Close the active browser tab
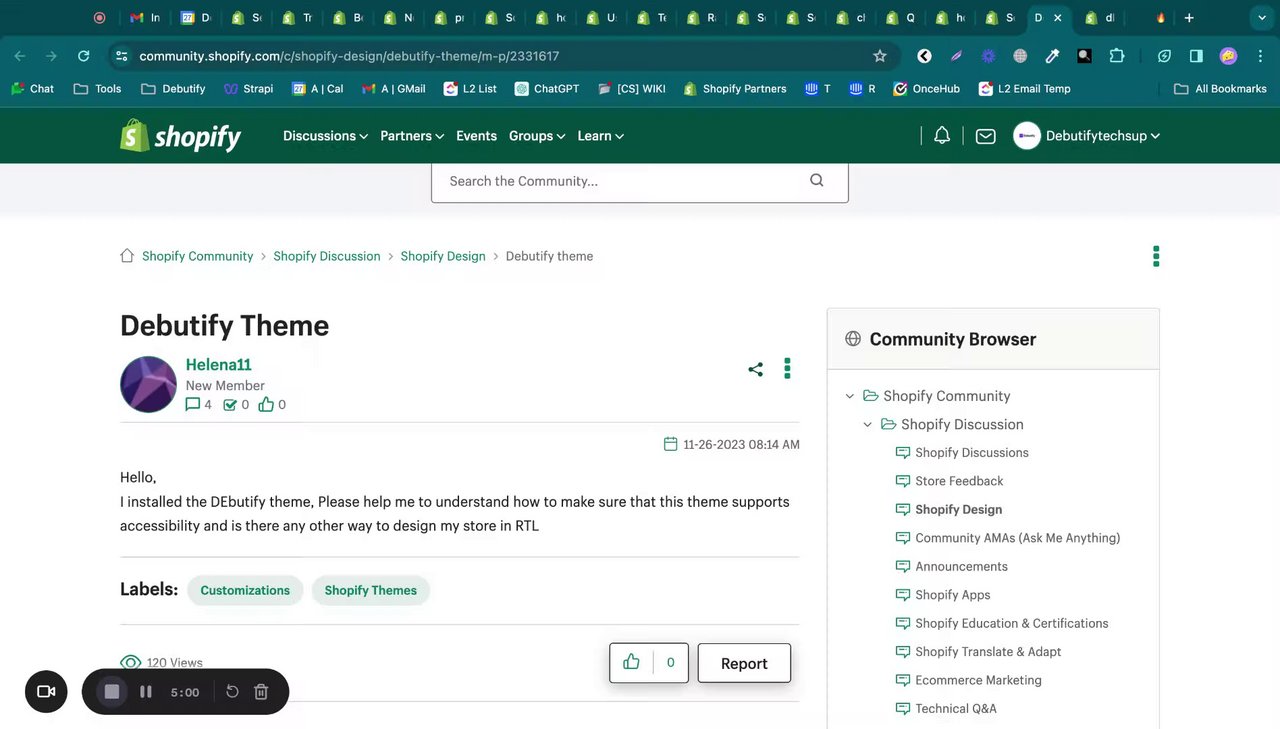 click(x=1057, y=18)
